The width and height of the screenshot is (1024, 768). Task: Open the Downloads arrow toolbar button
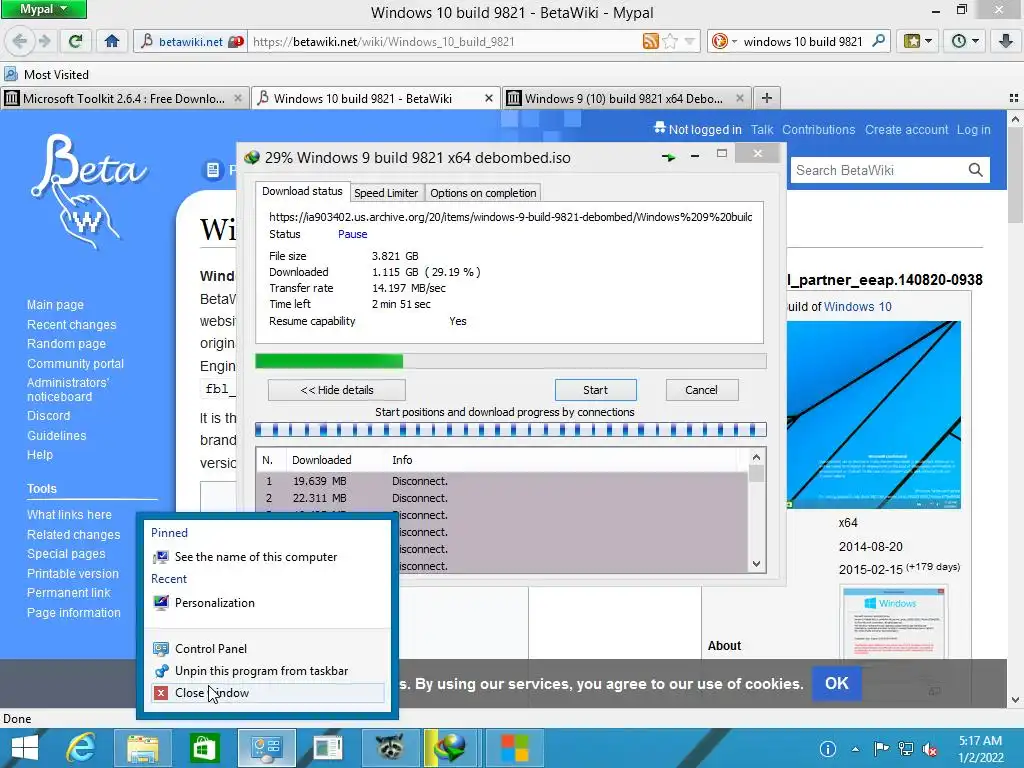[x=1006, y=41]
